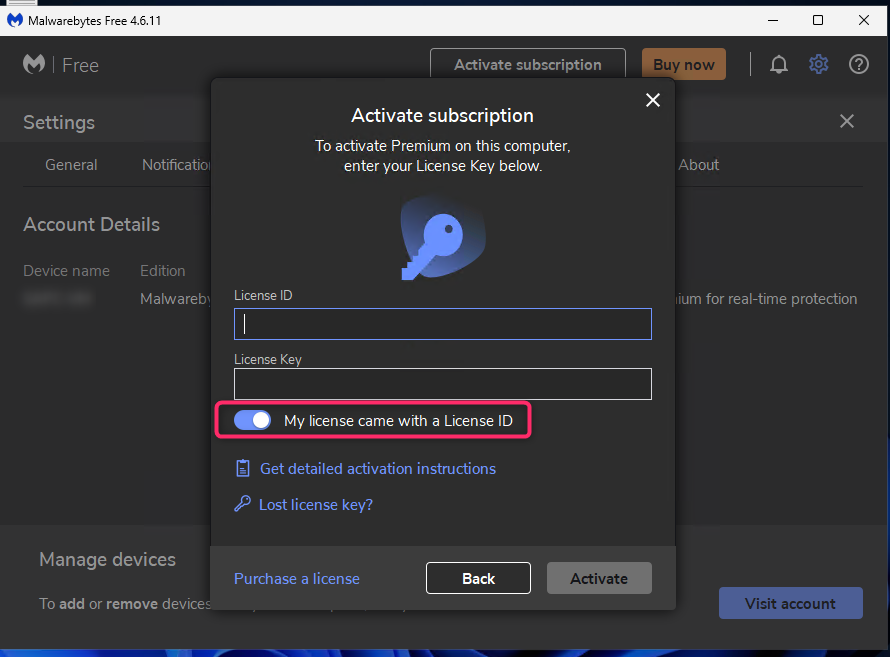The height and width of the screenshot is (657, 890).
Task: Go Back in the activation dialog
Action: 478,578
